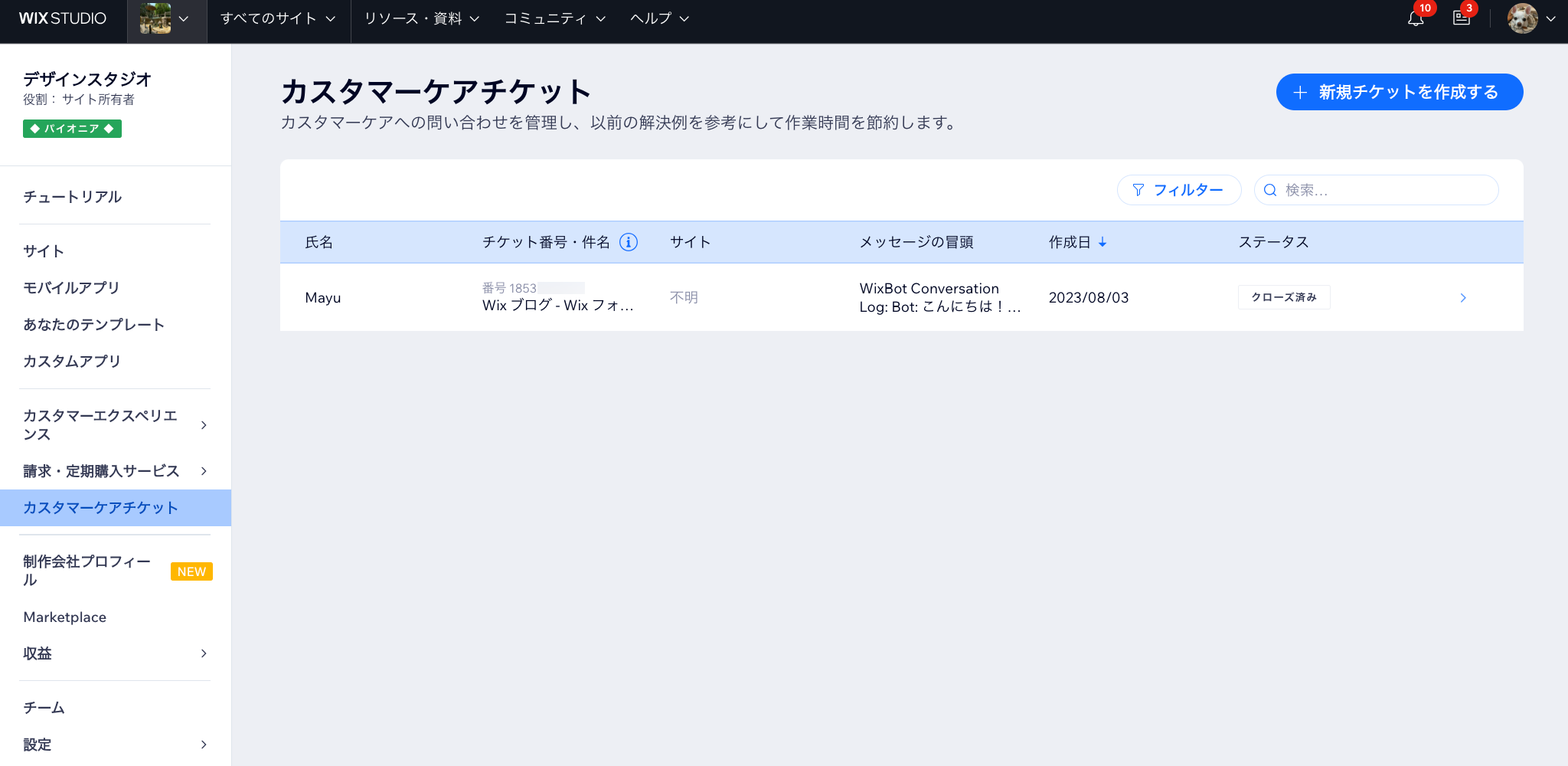
Task: Open the ヘルプ menu
Action: coord(659,19)
